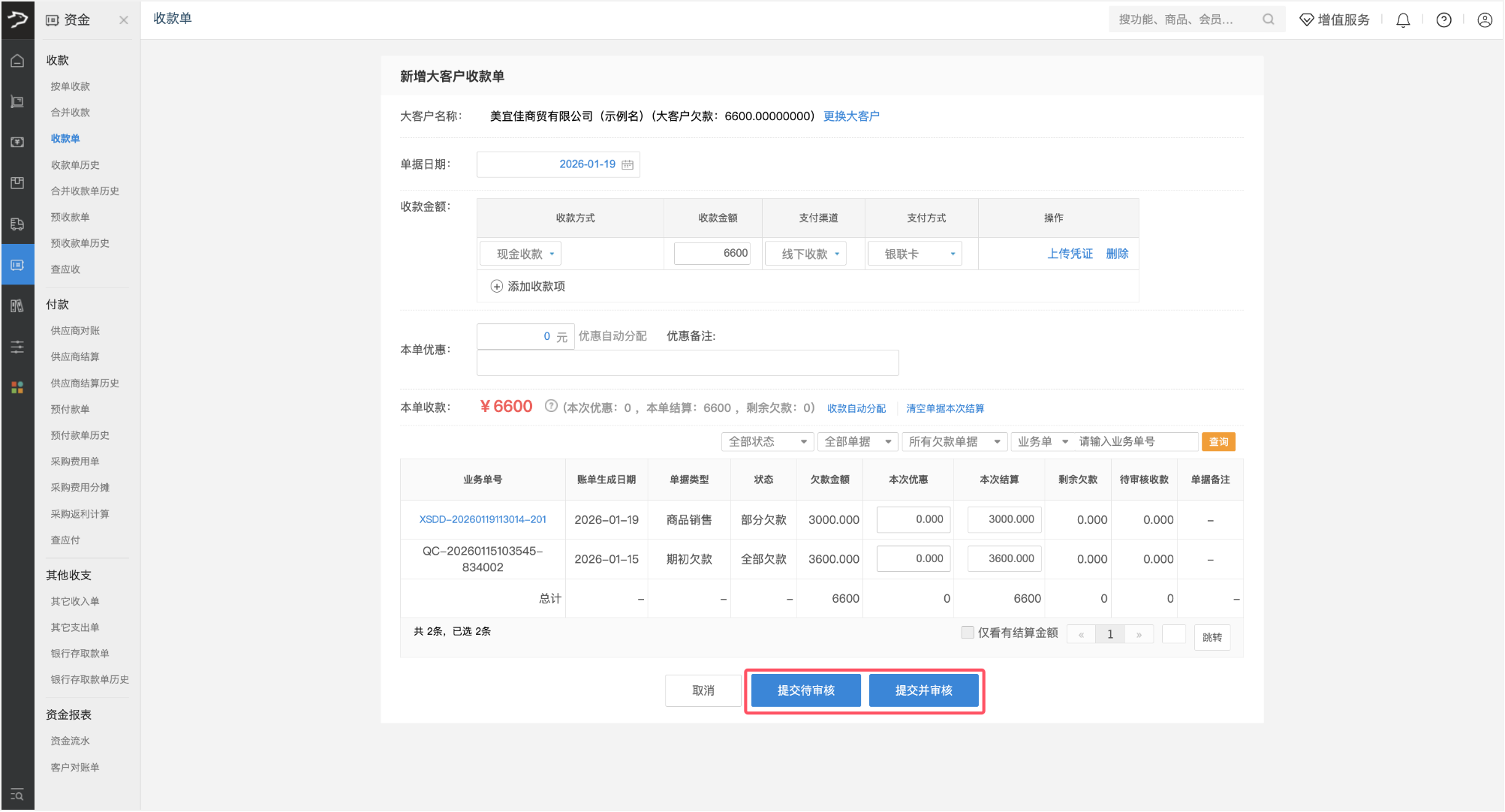This screenshot has height=812, width=1505.
Task: Expand the 全部状态 filter dropdown
Action: [766, 441]
